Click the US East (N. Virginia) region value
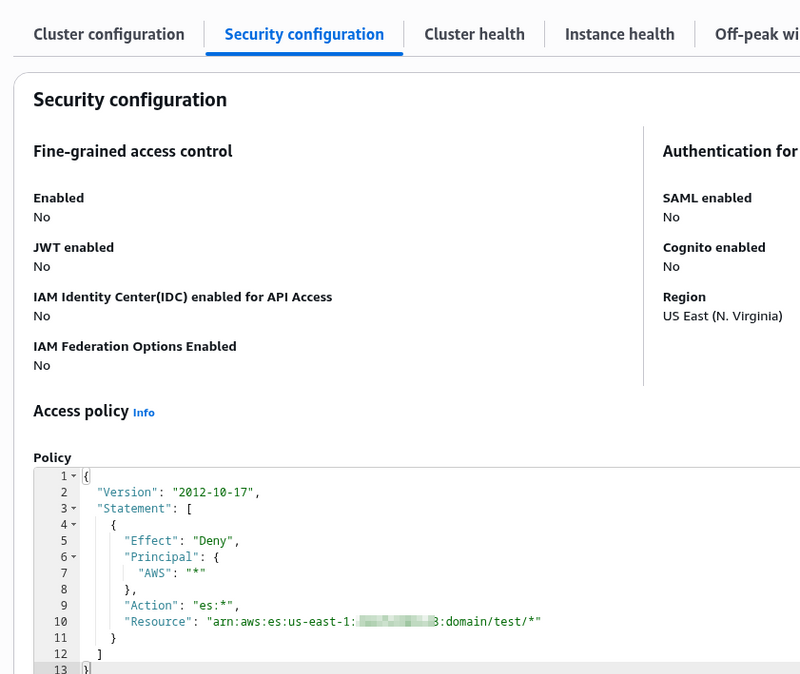 [722, 316]
